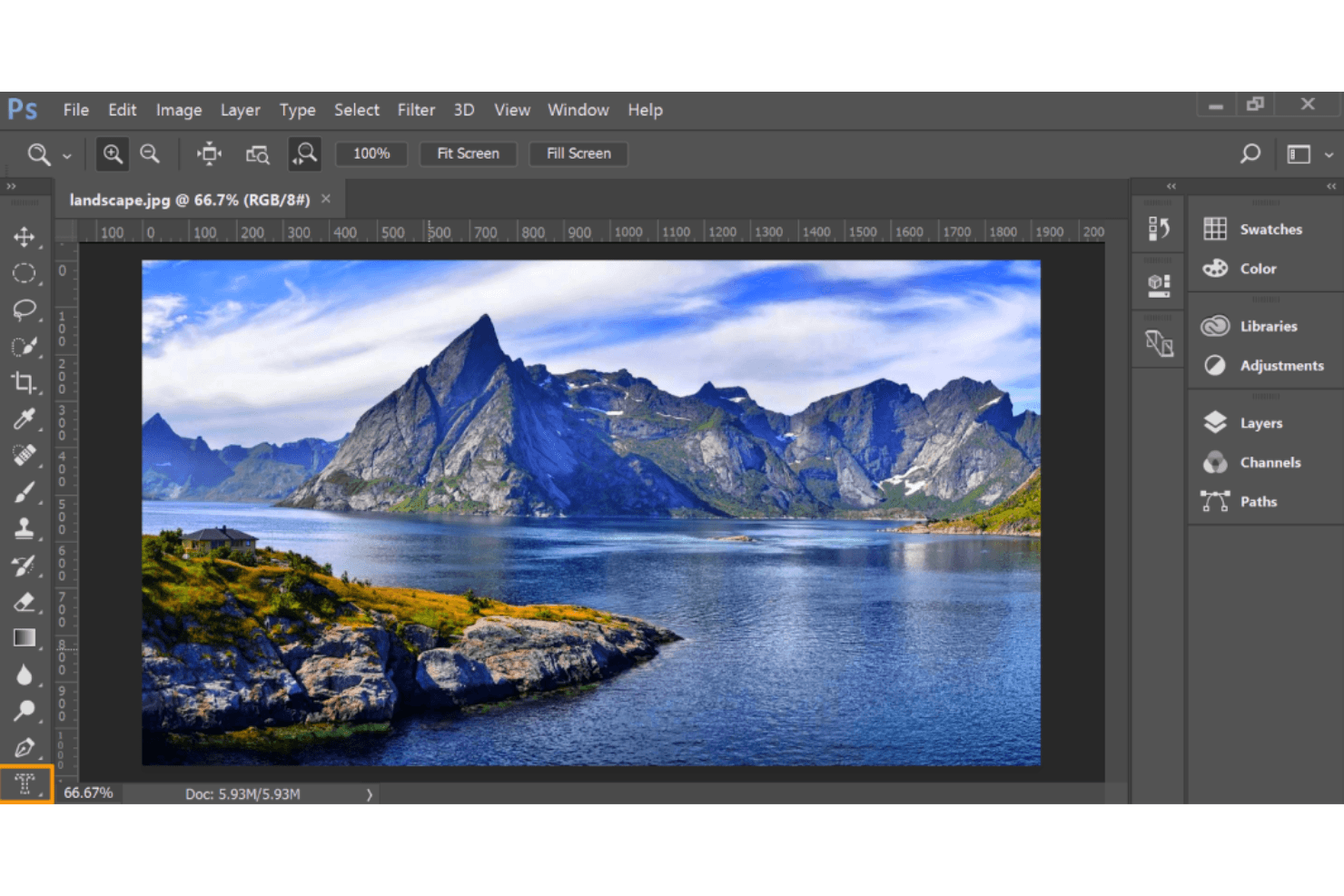Open workspace switcher dropdown arrow
Screen dimensions: 1344x896
[1329, 154]
